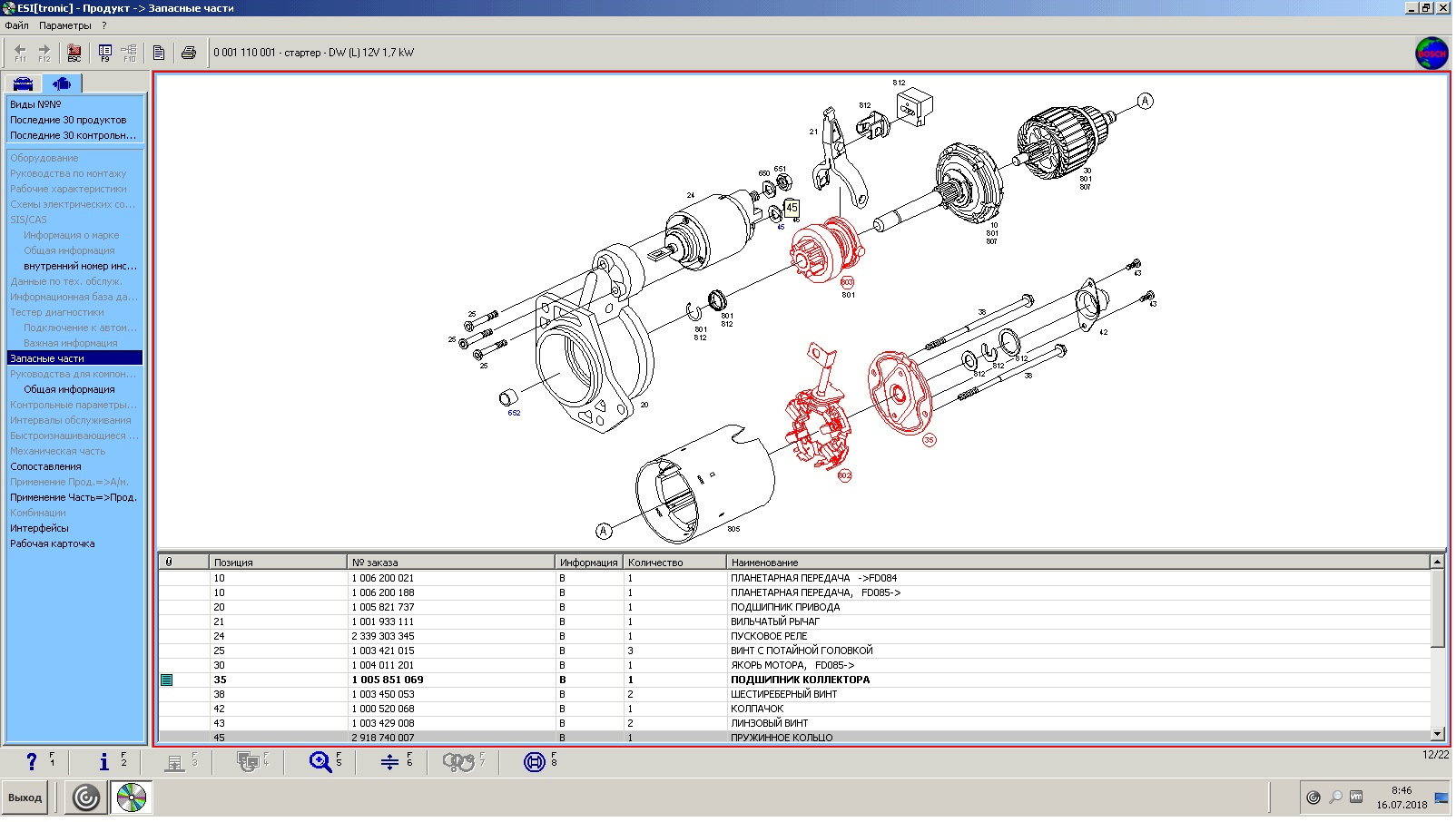Click the F7 gears icon
This screenshot has width=1456, height=822.
458,762
